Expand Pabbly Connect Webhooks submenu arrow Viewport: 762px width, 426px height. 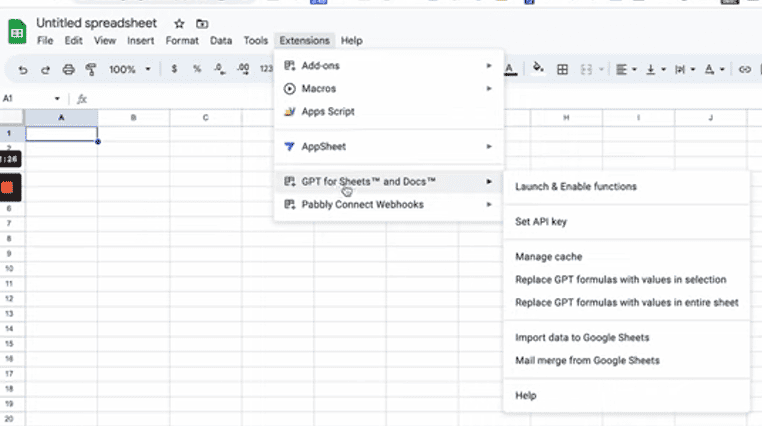489,204
